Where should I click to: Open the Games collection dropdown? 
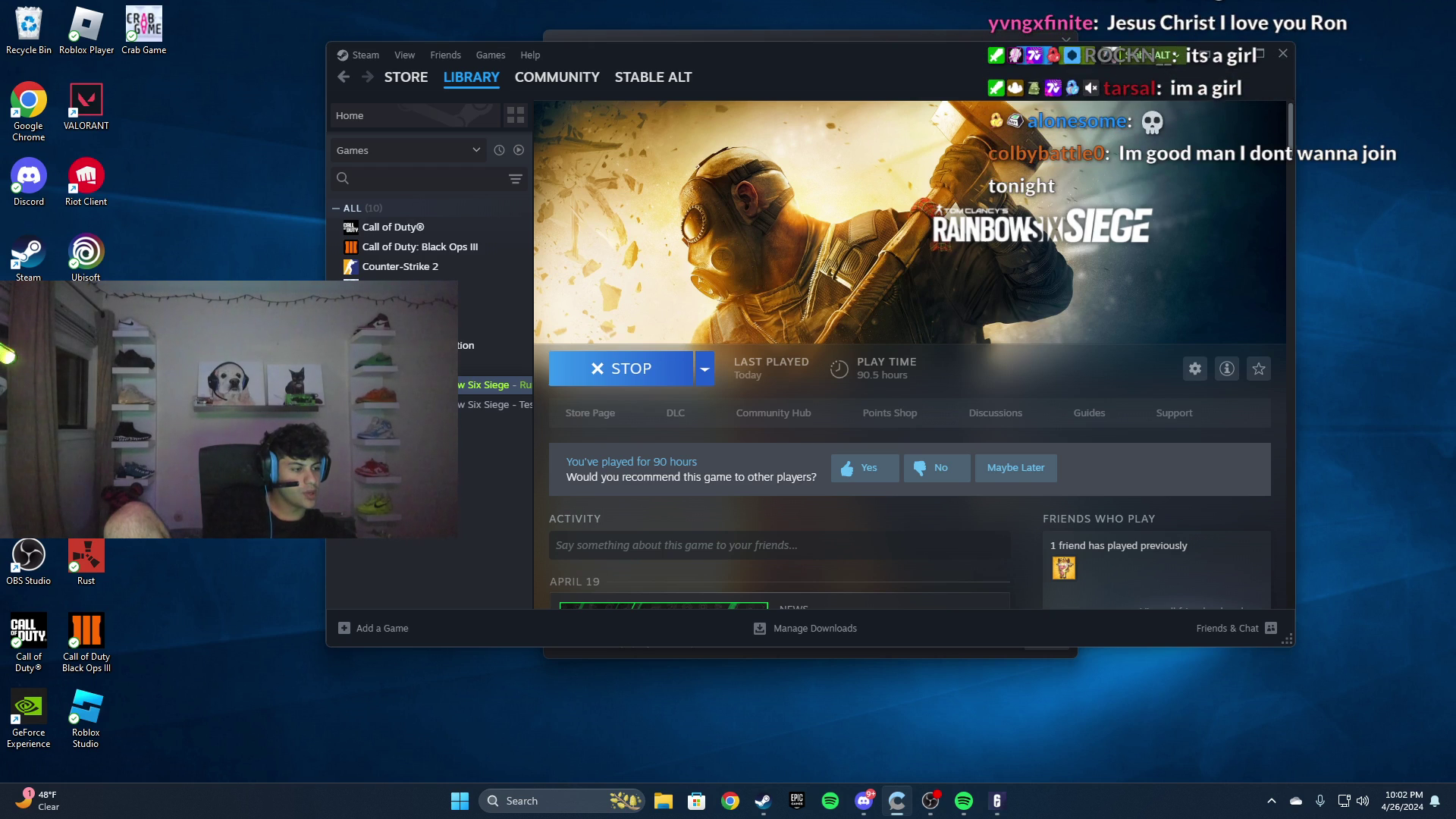click(x=408, y=149)
